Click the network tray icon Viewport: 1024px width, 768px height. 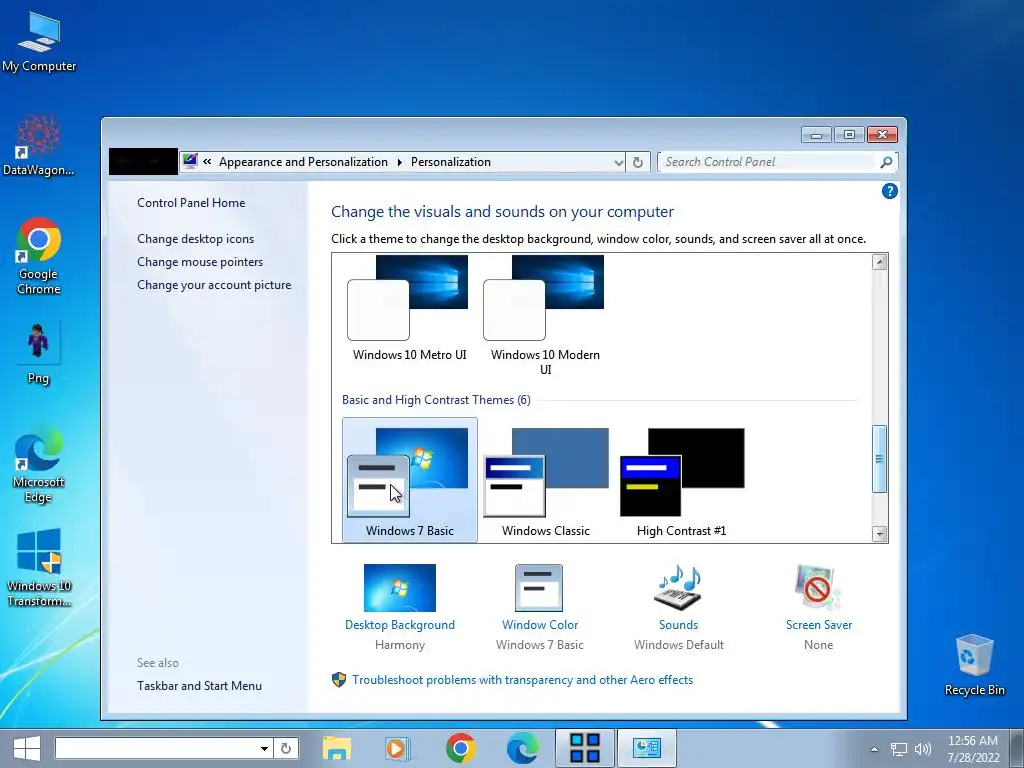point(899,749)
